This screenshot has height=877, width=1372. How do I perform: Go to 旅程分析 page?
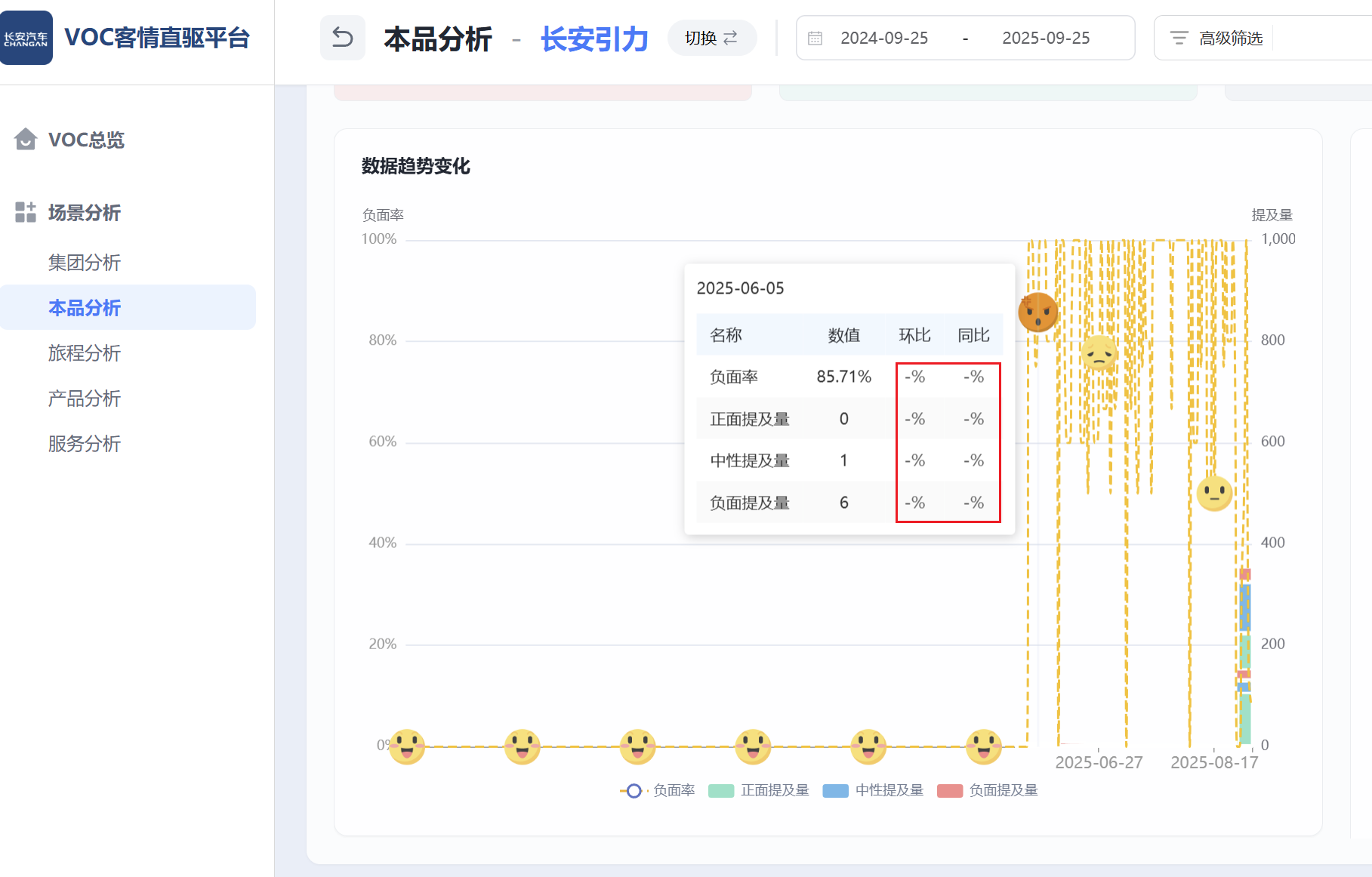click(x=85, y=353)
